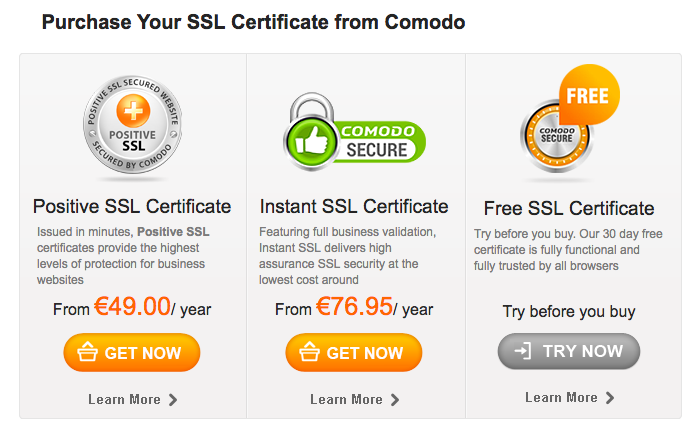Click basket icon on Positive SSL Get Now

pos(87,352)
